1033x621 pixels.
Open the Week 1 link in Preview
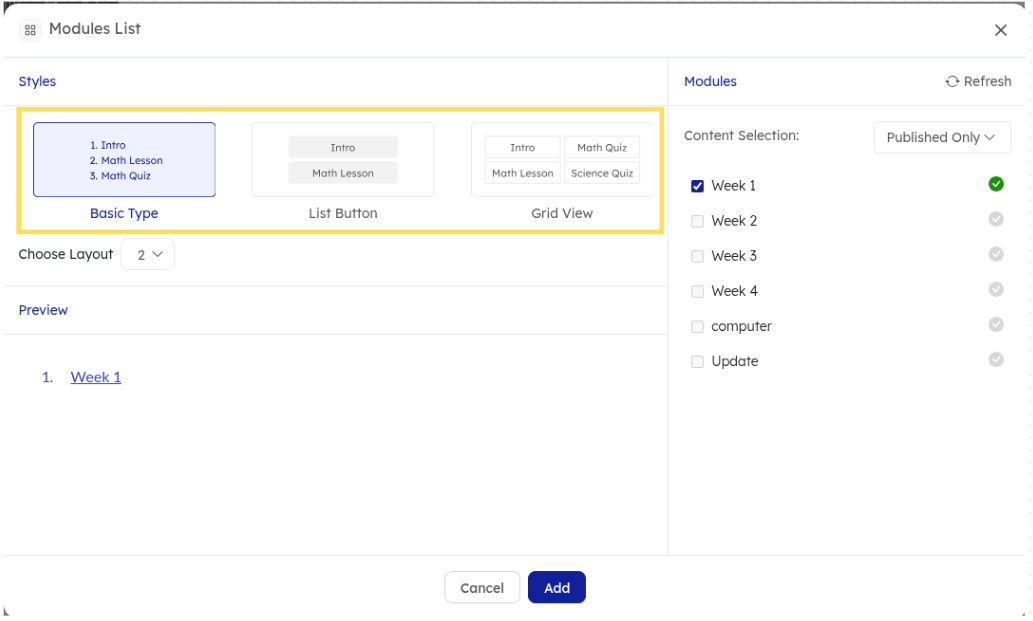[96, 377]
